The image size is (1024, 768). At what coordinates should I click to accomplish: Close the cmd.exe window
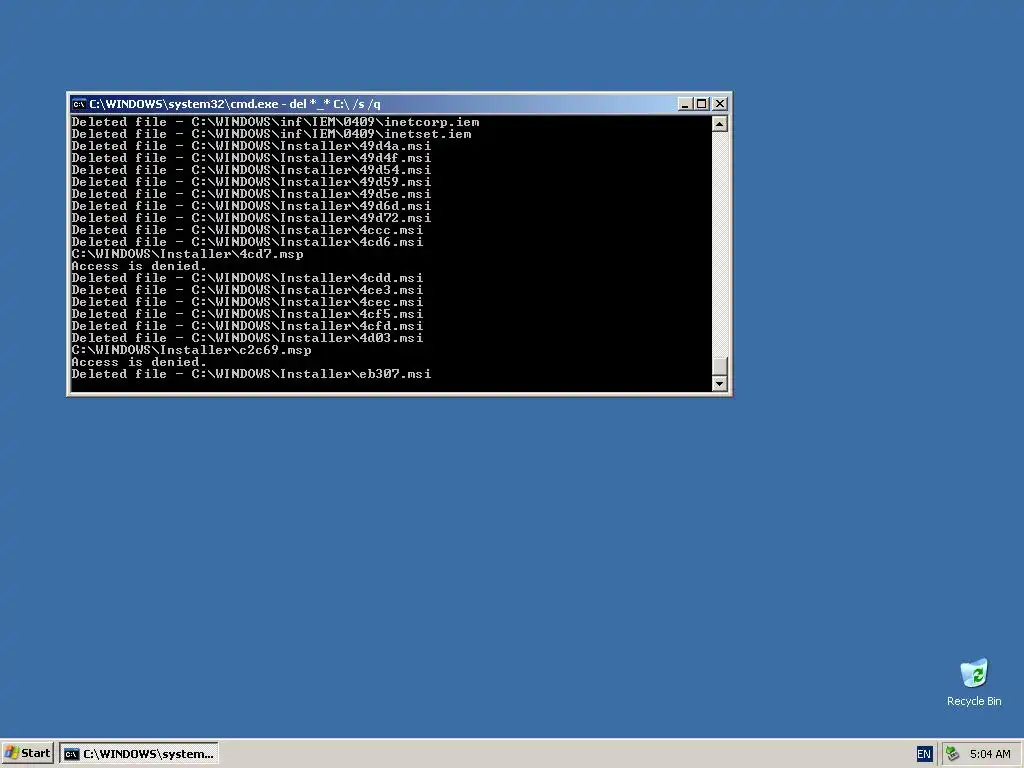(720, 104)
